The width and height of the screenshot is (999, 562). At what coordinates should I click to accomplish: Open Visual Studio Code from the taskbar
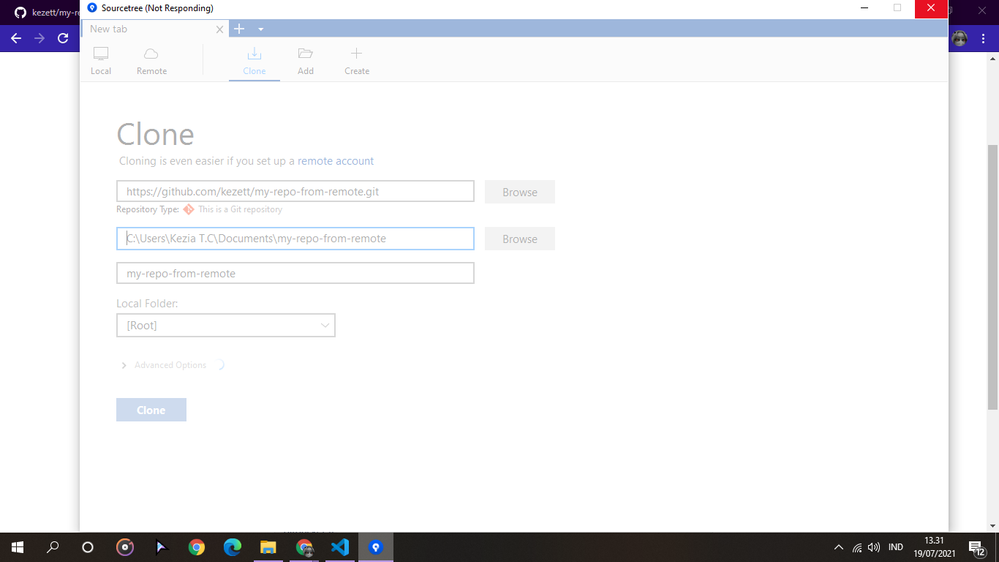(x=340, y=547)
